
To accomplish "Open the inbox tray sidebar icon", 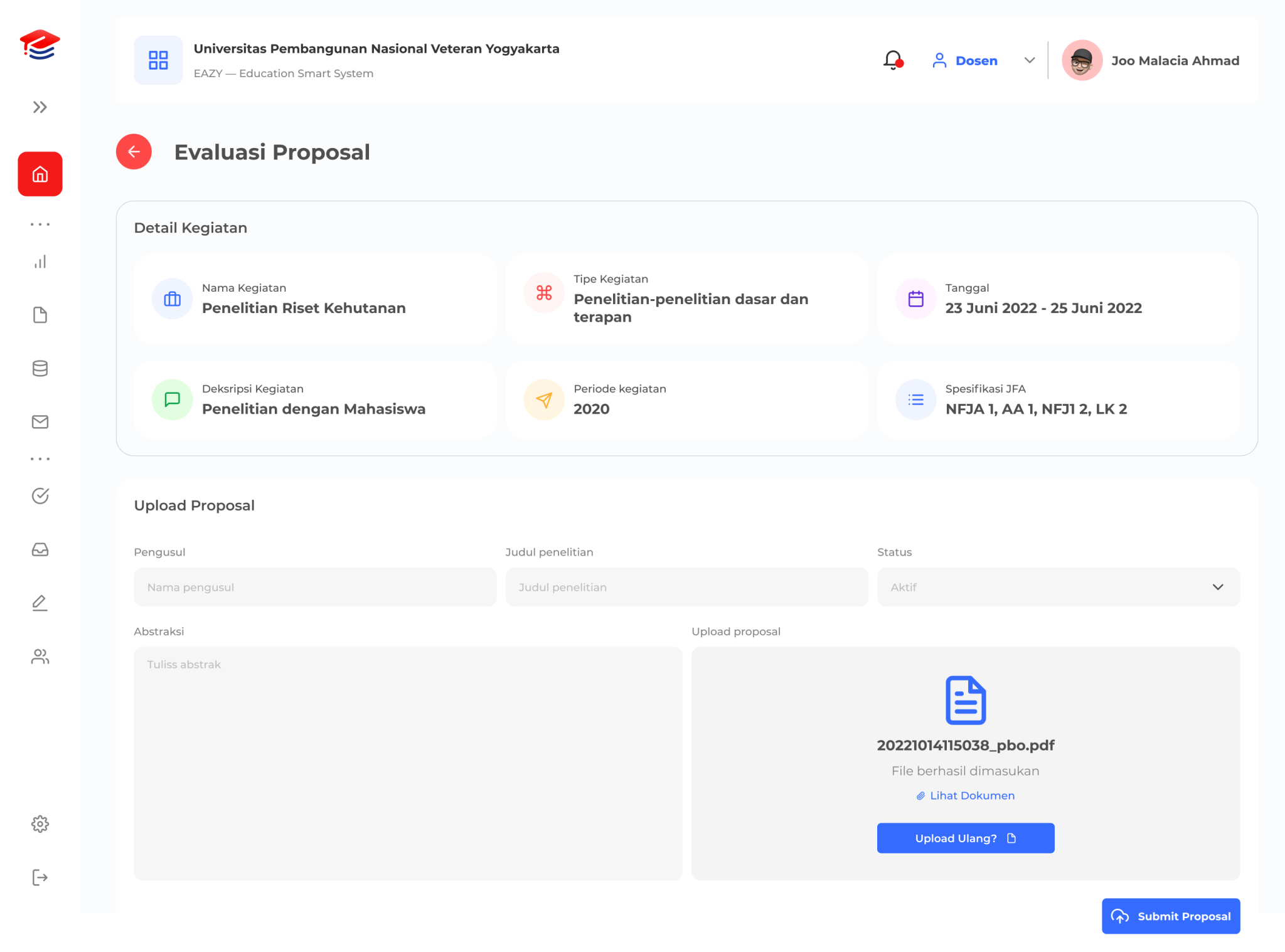I will (40, 549).
